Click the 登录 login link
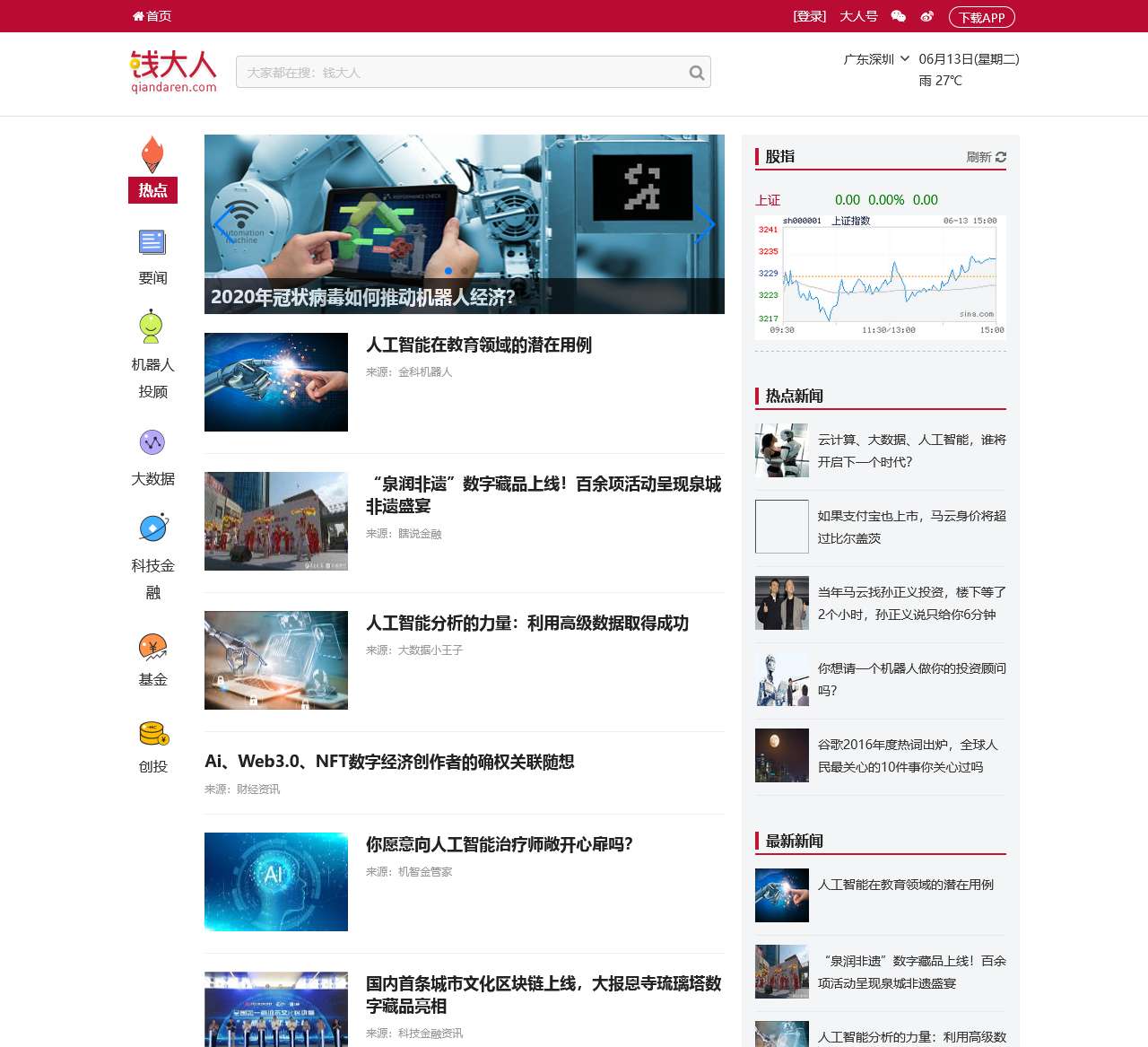 (x=809, y=16)
